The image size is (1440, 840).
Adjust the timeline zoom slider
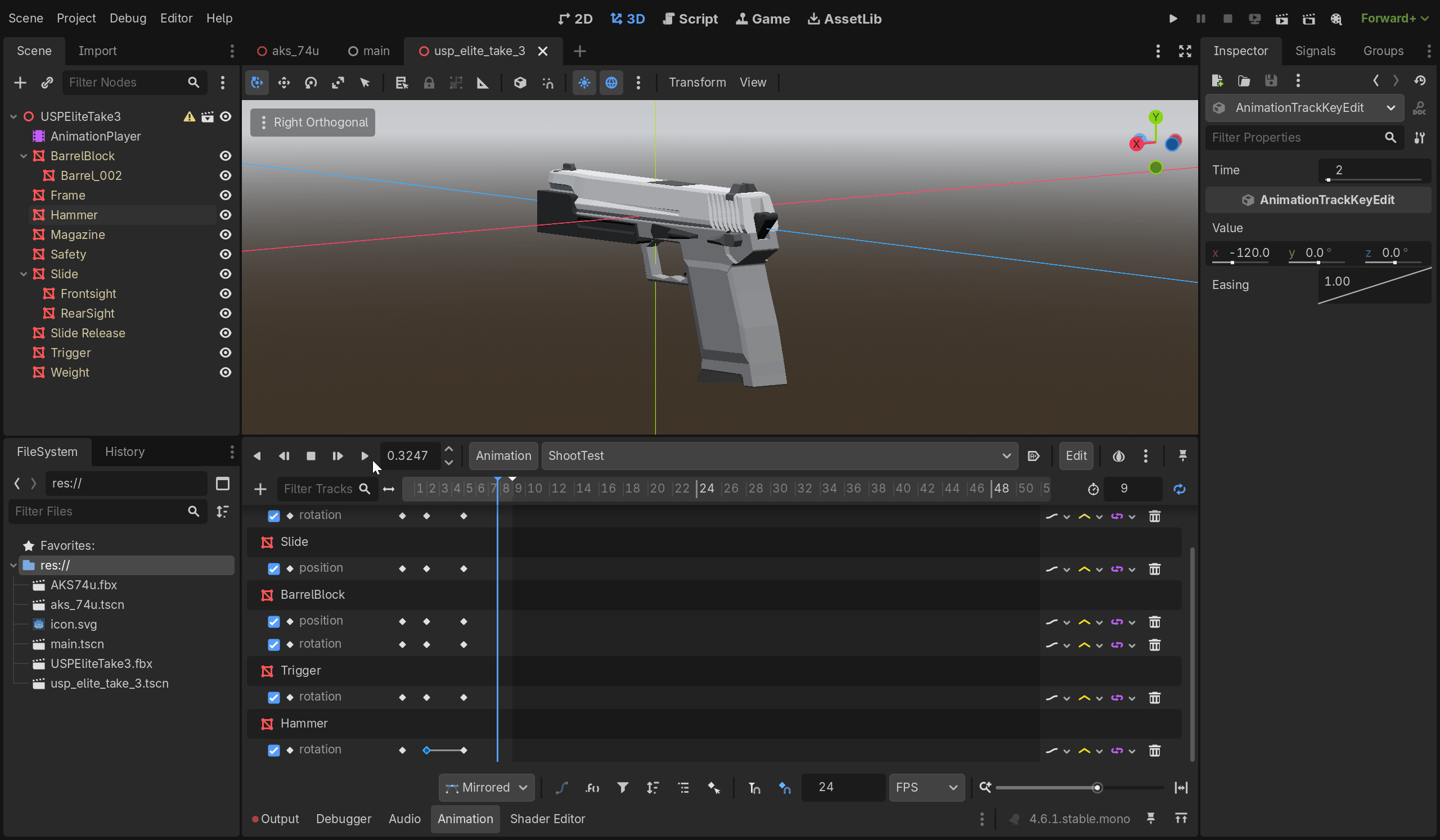[1096, 788]
